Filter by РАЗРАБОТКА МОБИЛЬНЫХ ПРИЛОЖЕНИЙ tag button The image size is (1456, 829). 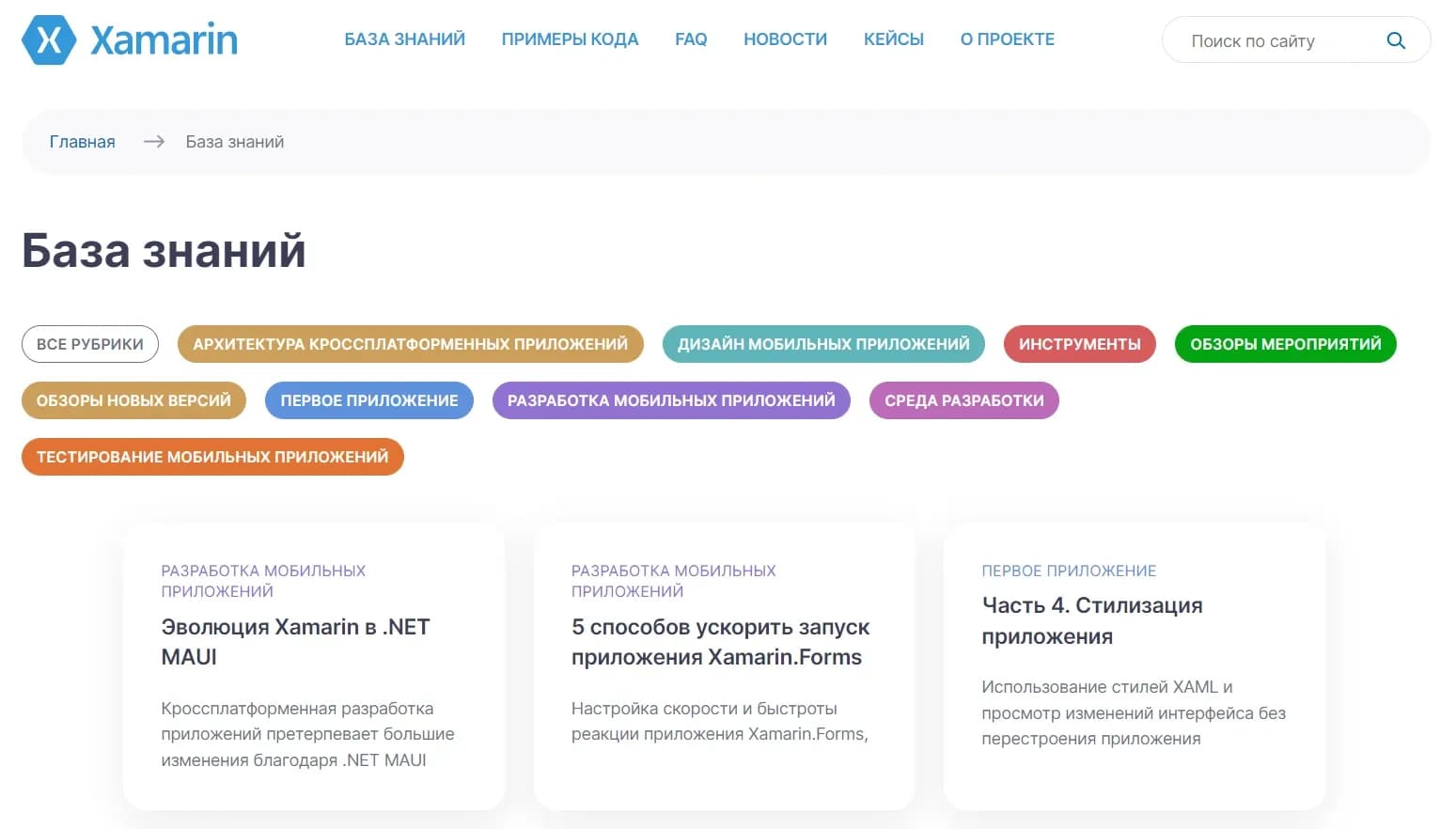pyautogui.click(x=671, y=400)
